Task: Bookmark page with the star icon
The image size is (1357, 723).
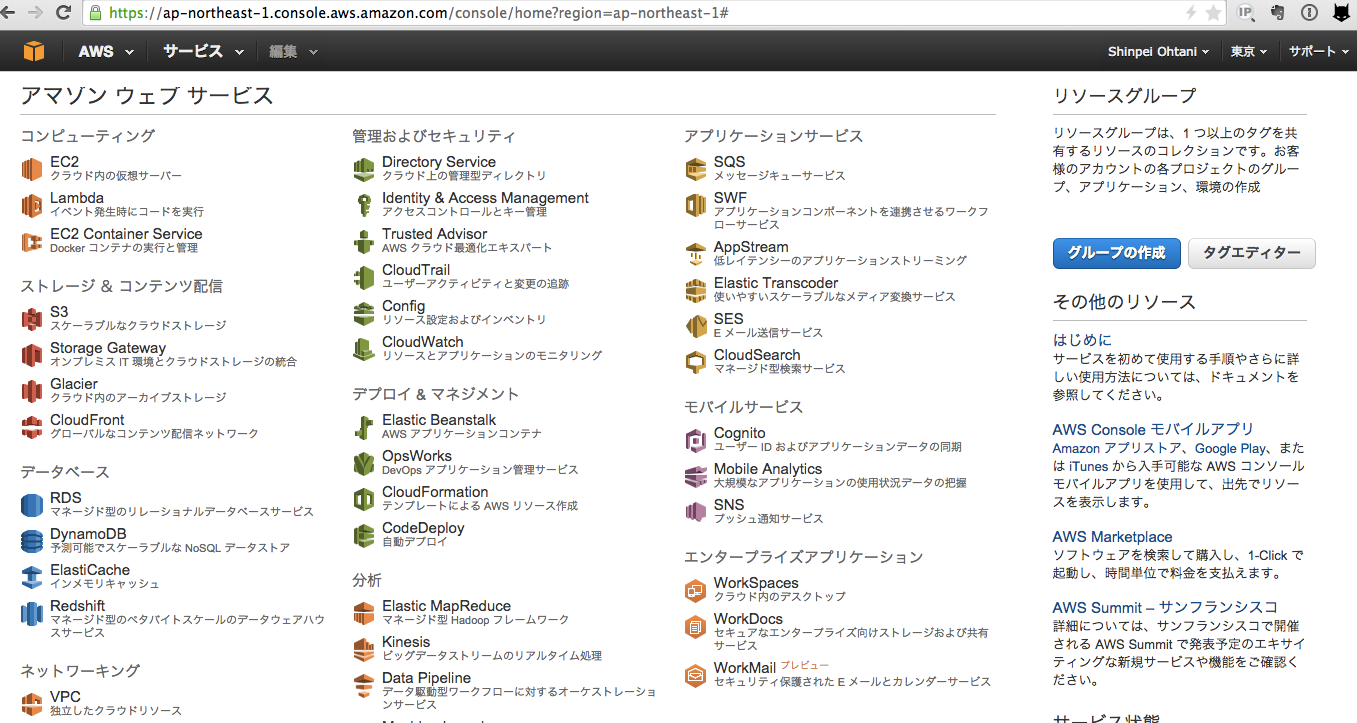Action: 1213,13
